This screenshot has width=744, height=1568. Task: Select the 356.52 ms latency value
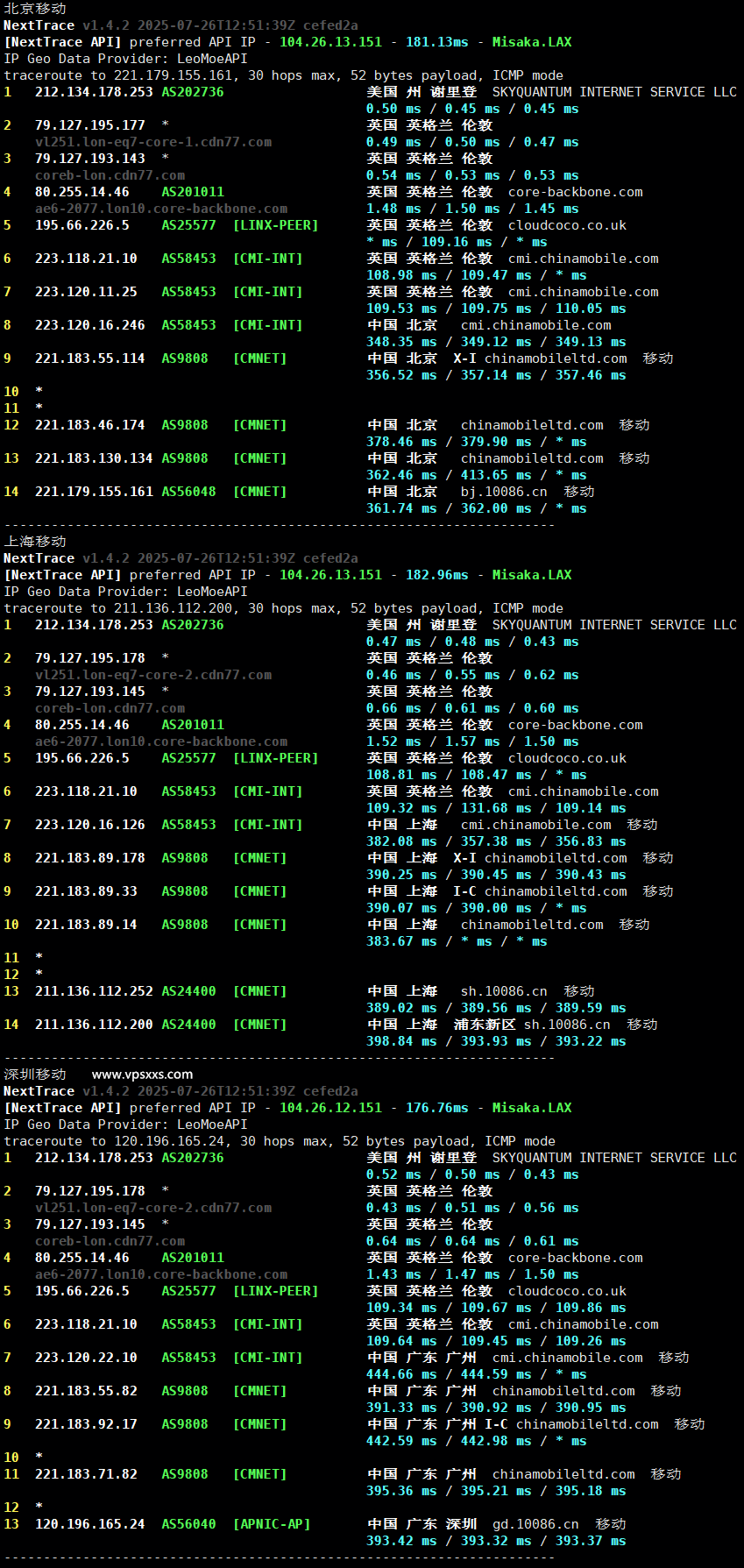click(x=401, y=375)
